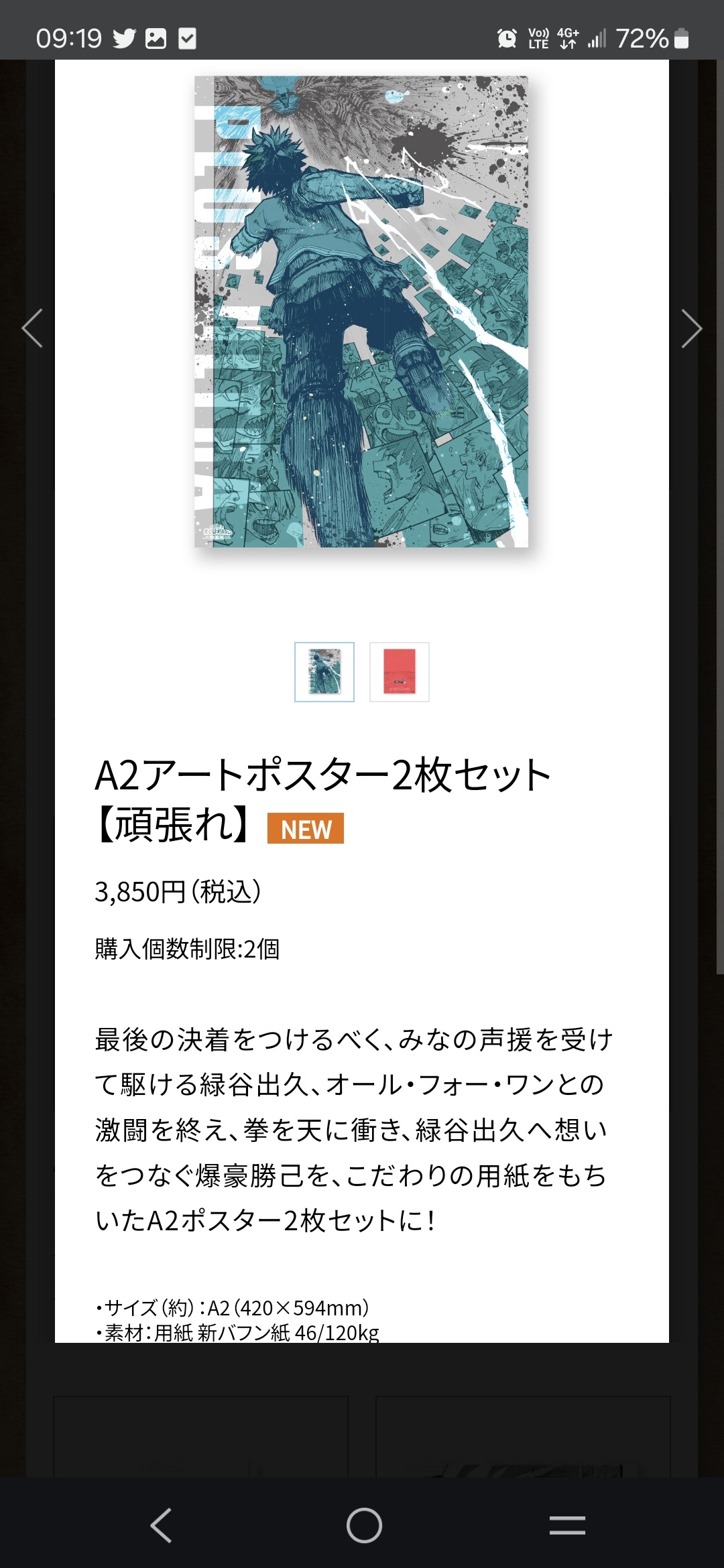Open the recent apps navigation button
Image resolution: width=724 pixels, height=1568 pixels.
tap(567, 1526)
